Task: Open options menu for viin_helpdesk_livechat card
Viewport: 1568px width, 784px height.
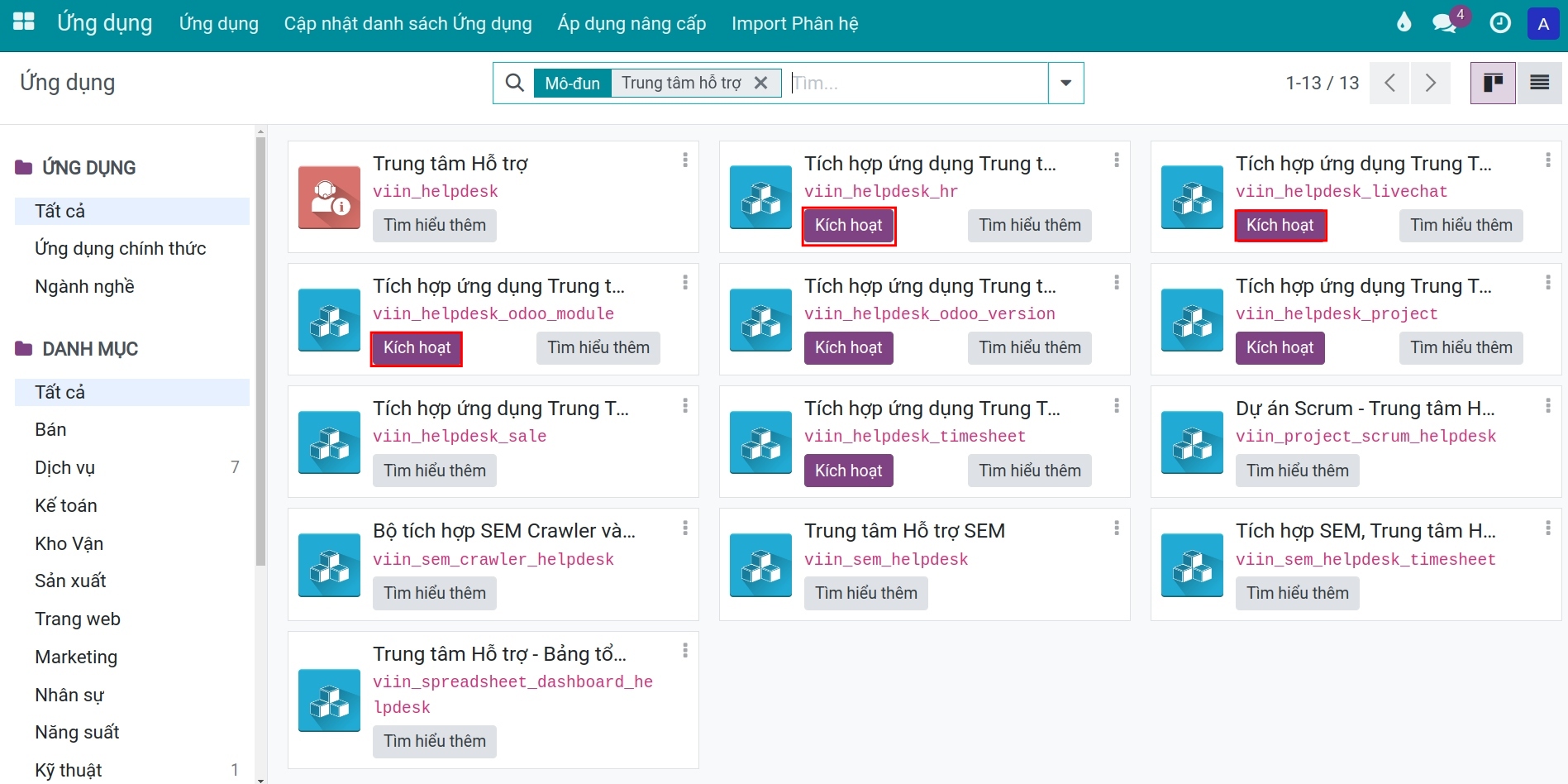Action: (x=1548, y=160)
